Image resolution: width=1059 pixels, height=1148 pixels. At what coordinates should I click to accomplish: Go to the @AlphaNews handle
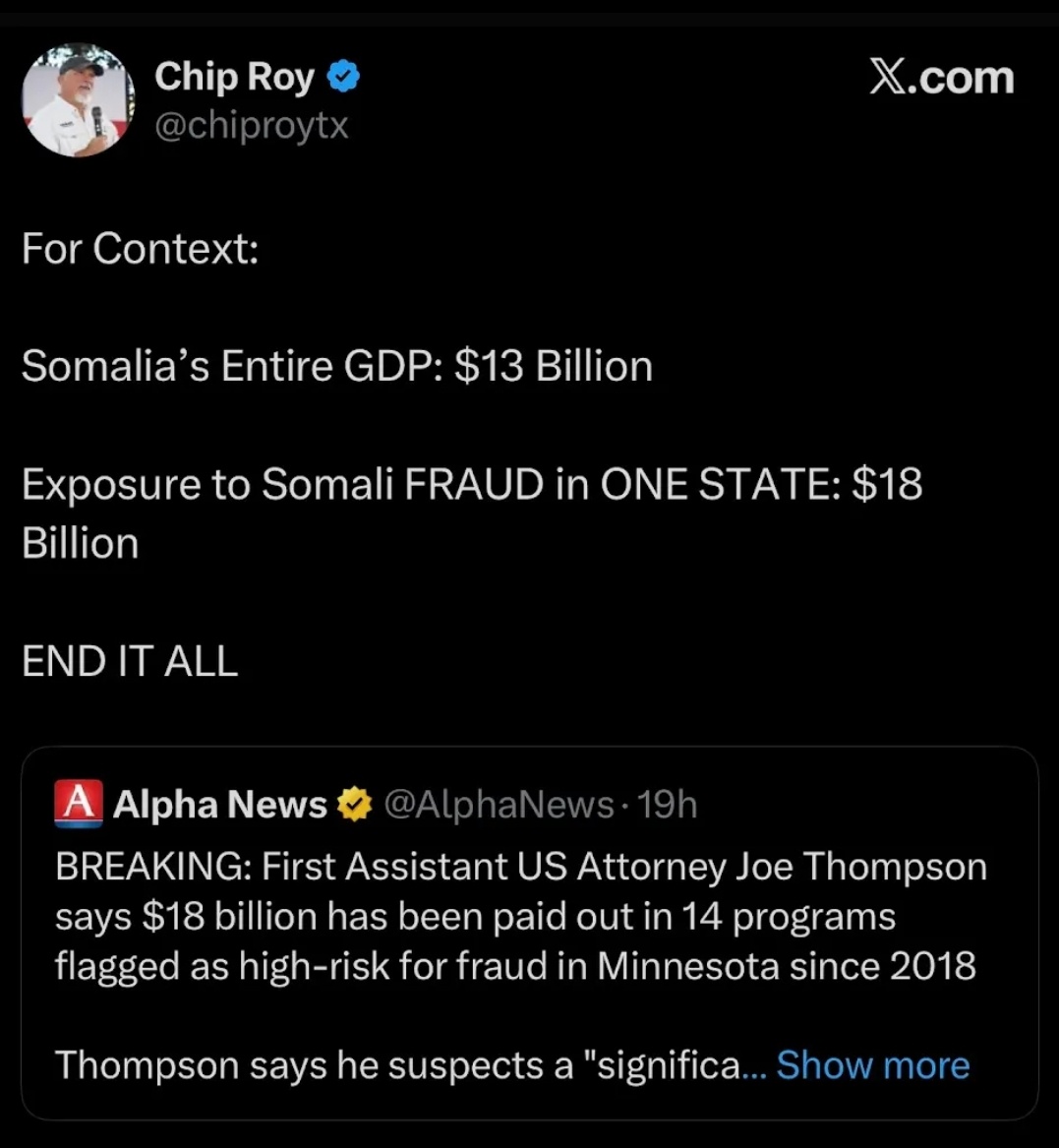(x=499, y=805)
